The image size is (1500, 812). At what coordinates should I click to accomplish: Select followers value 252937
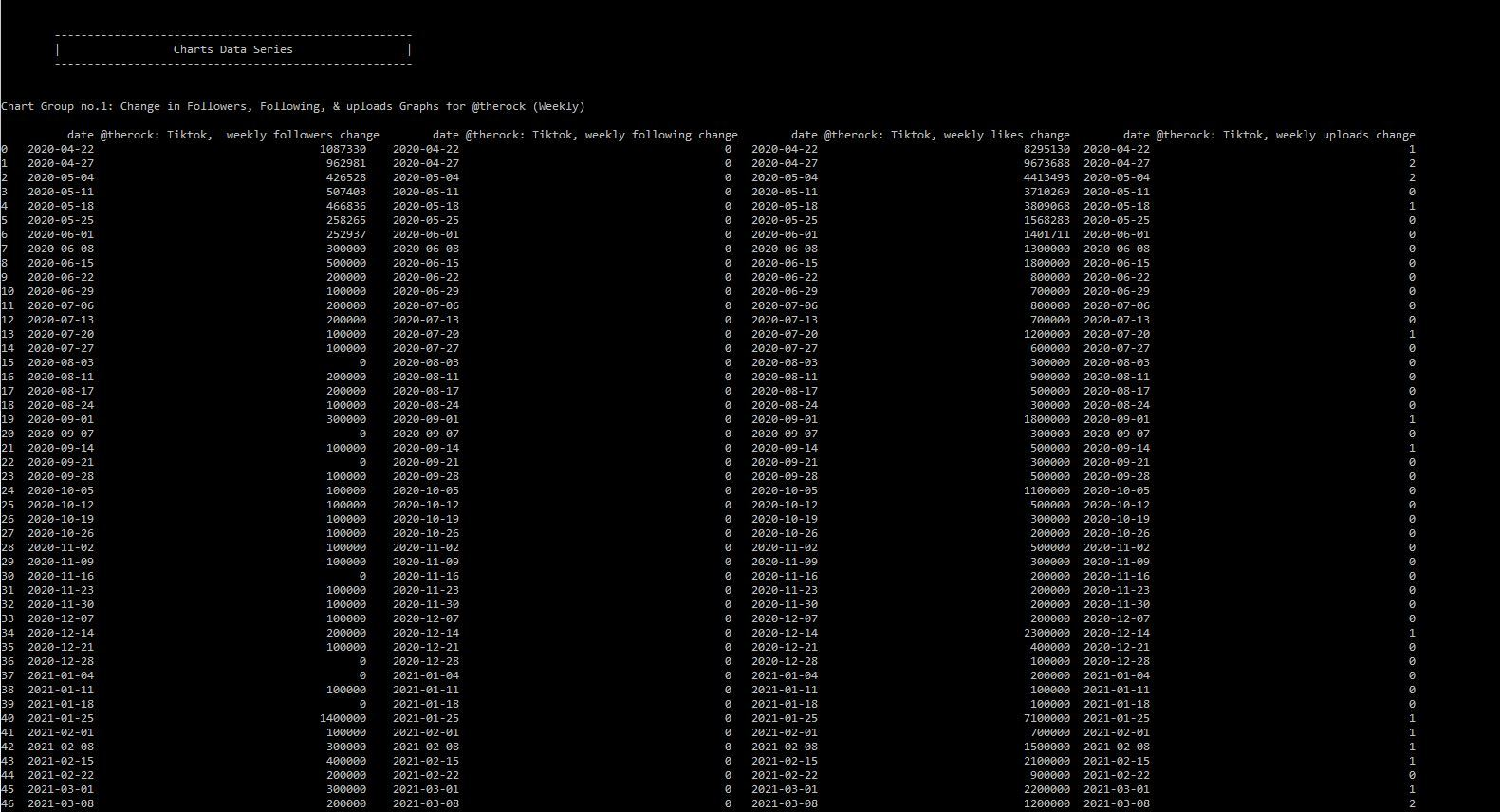pos(345,234)
